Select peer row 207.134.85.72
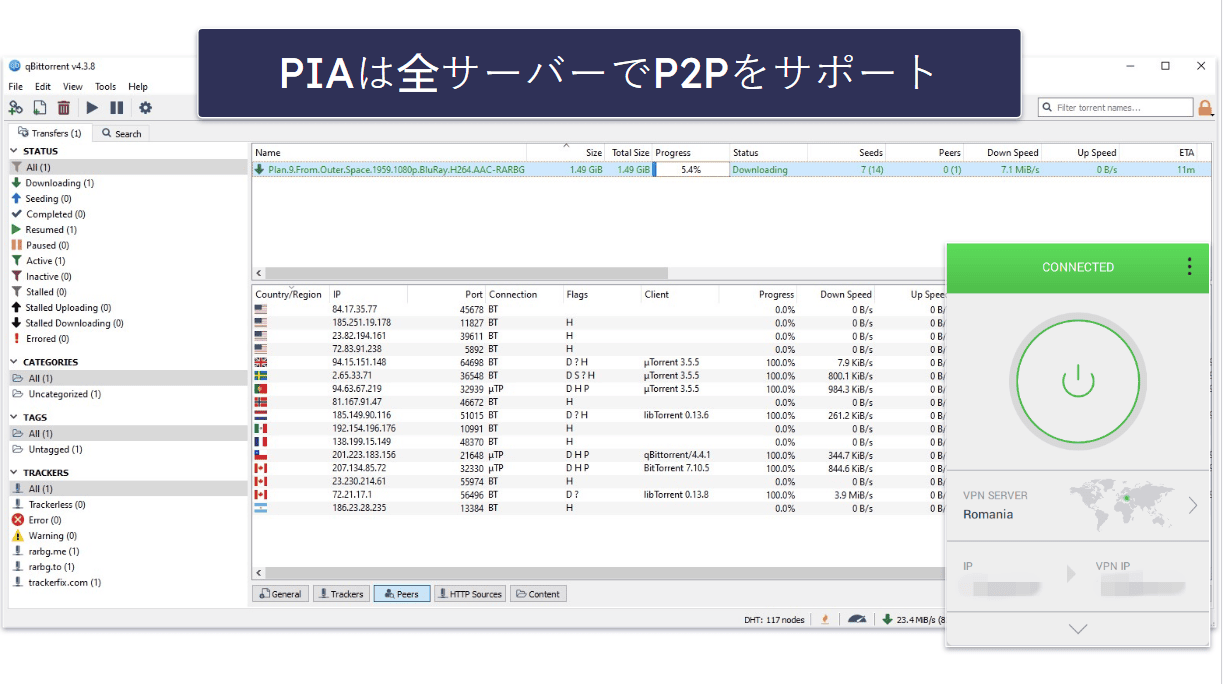Image resolution: width=1223 pixels, height=684 pixels. click(x=598, y=468)
